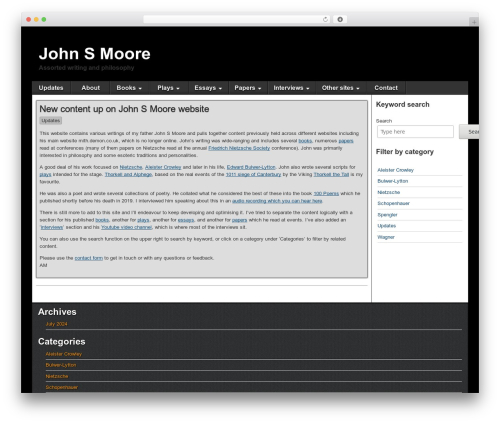Filter by Wagner category in sidebar

tap(386, 237)
